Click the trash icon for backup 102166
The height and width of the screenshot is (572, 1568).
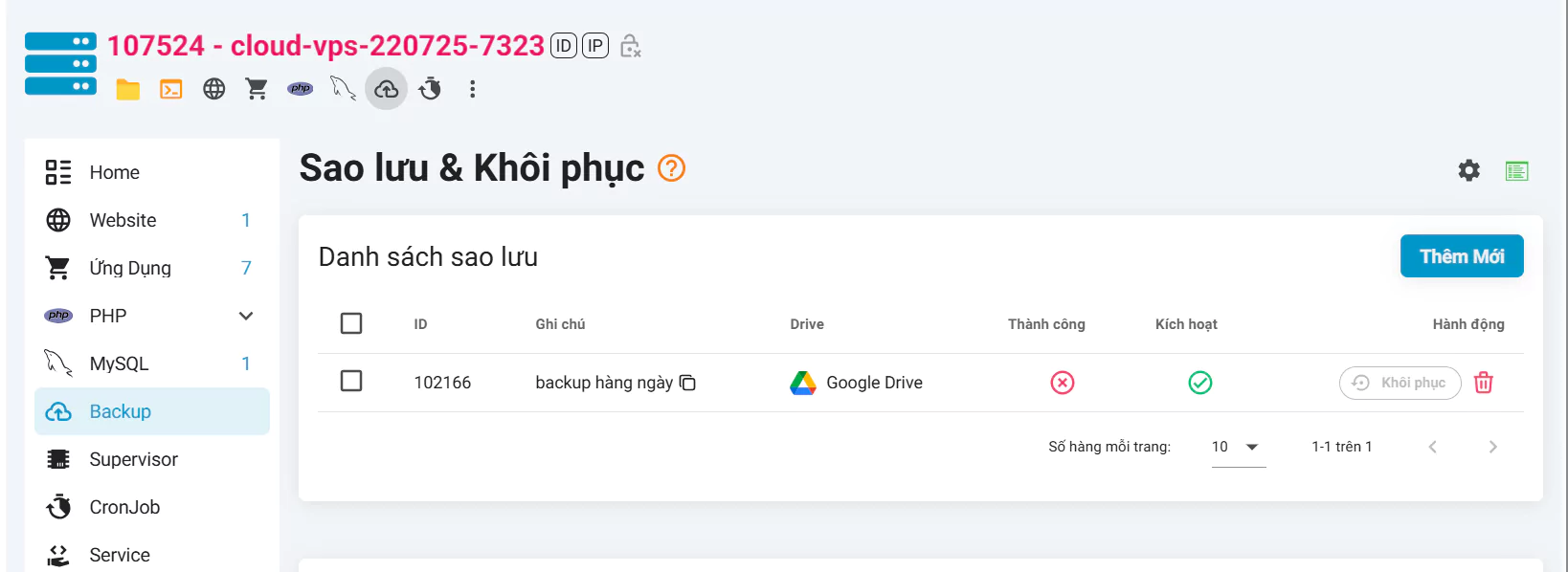(1484, 383)
